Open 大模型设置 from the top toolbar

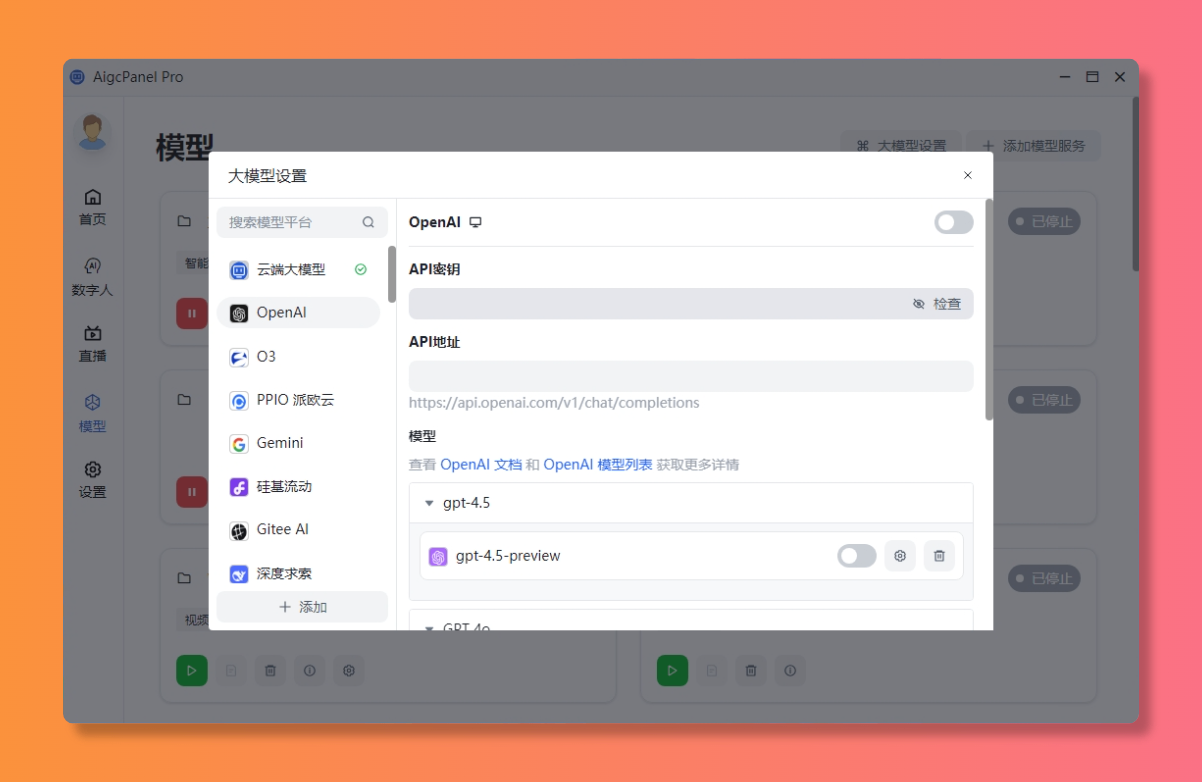[x=899, y=145]
